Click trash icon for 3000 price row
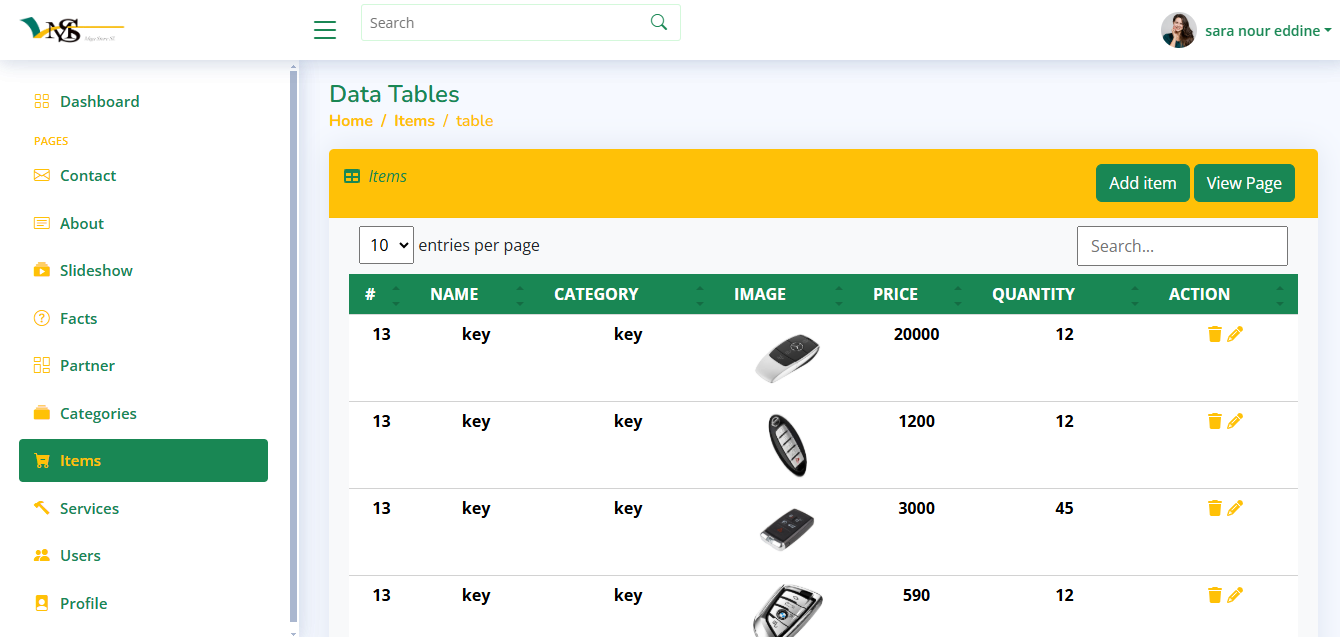1340x637 pixels. coord(1215,508)
